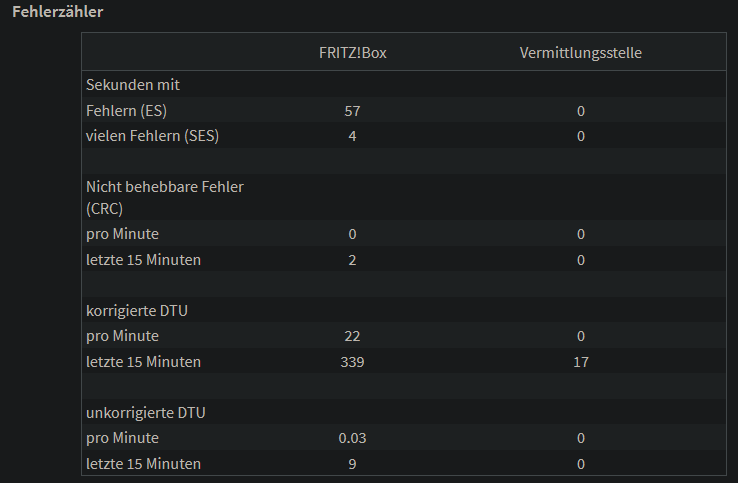Screen dimensions: 738x483
Task: Click the korrigierte DTU label
Action: pos(137,311)
